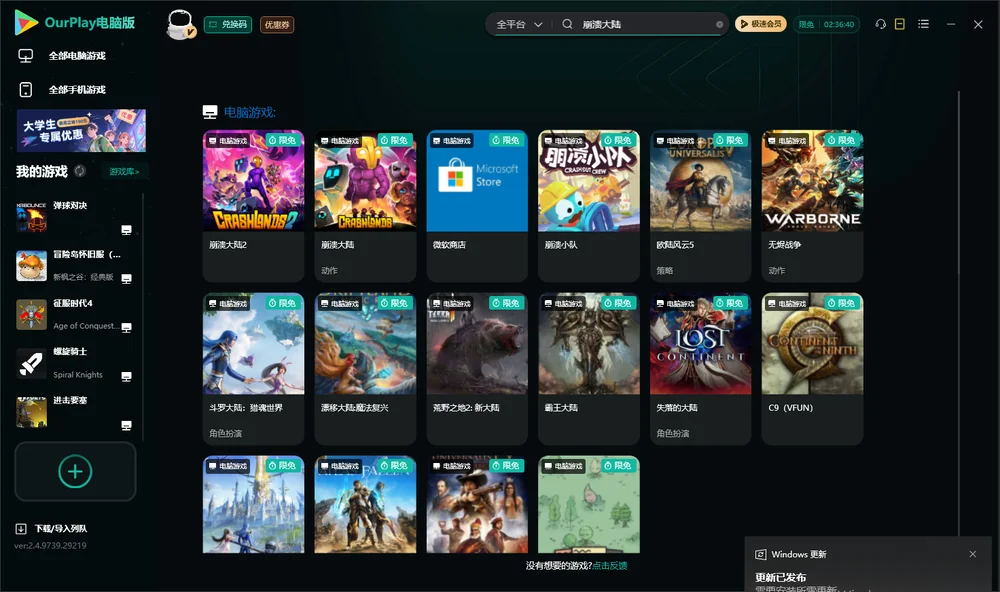Open the 游戏库> link
Image resolution: width=1000 pixels, height=592 pixels.
pos(124,172)
